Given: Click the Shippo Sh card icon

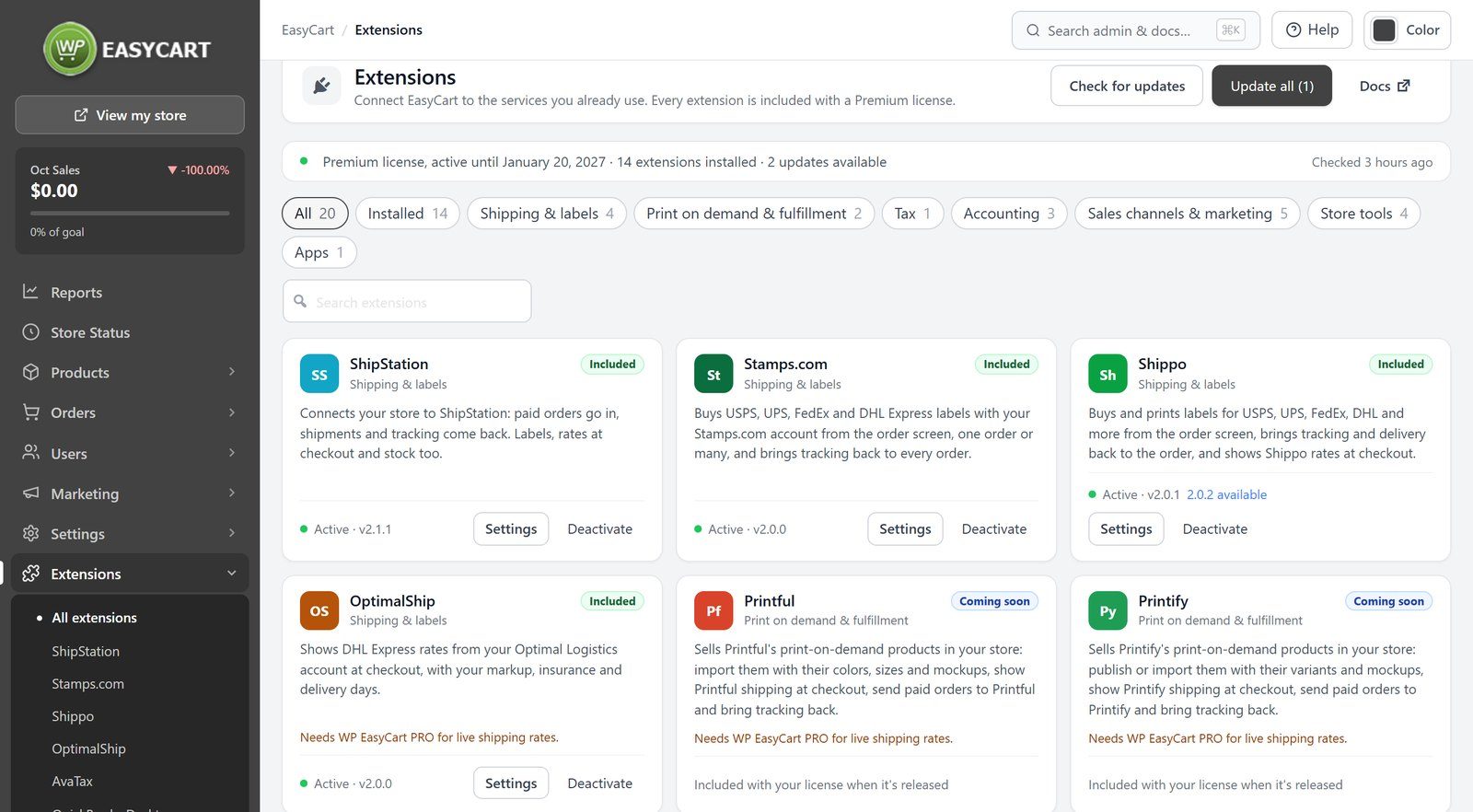Looking at the screenshot, I should pos(1108,374).
